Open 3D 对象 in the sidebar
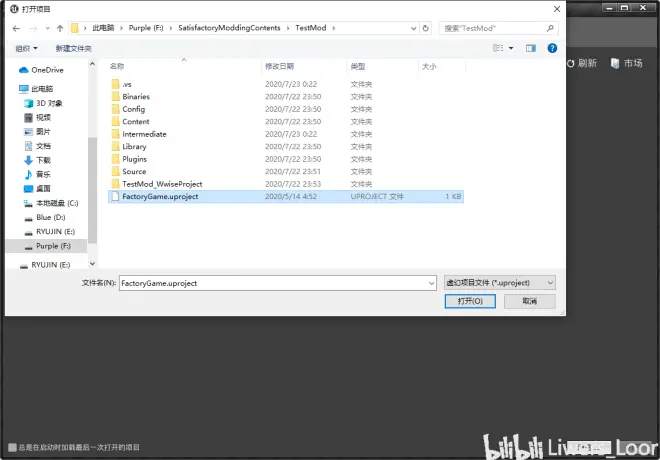The image size is (660, 460). (x=43, y=103)
